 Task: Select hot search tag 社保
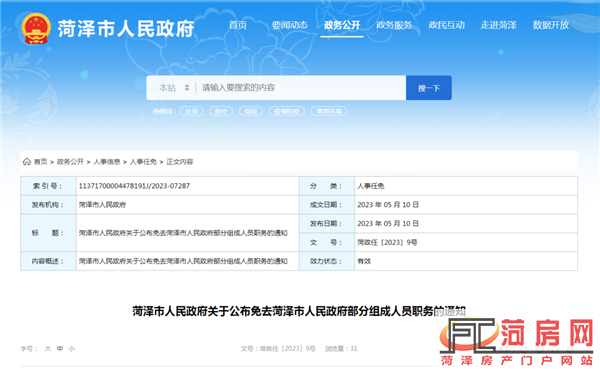pyautogui.click(x=192, y=111)
